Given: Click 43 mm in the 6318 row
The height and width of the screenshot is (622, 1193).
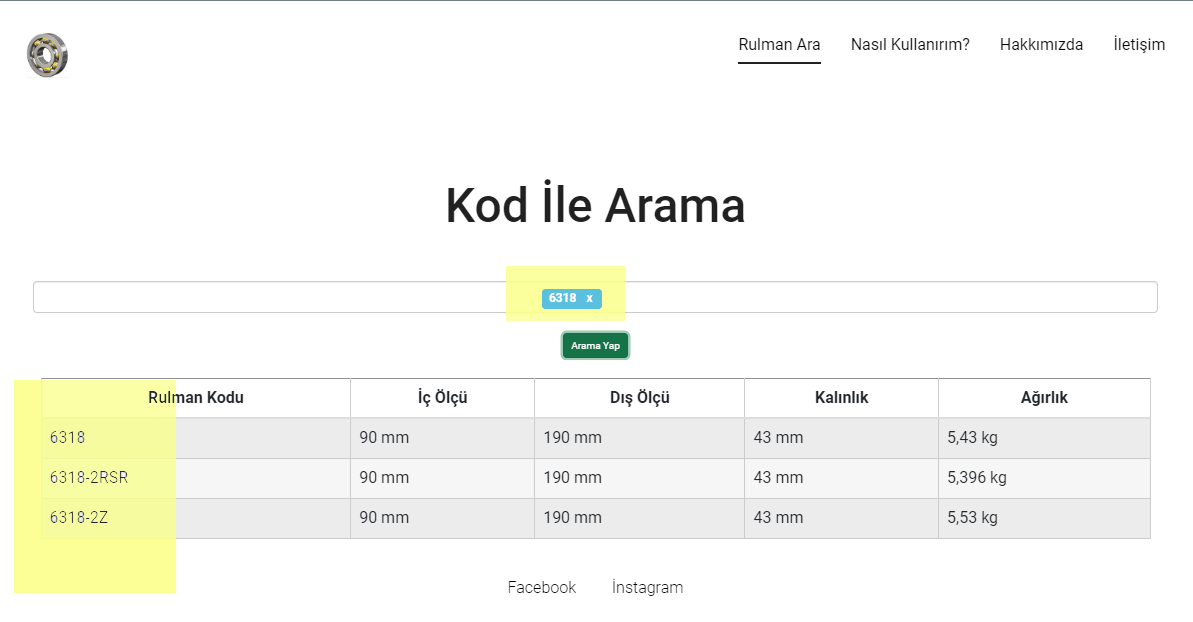Looking at the screenshot, I should pyautogui.click(x=841, y=438).
